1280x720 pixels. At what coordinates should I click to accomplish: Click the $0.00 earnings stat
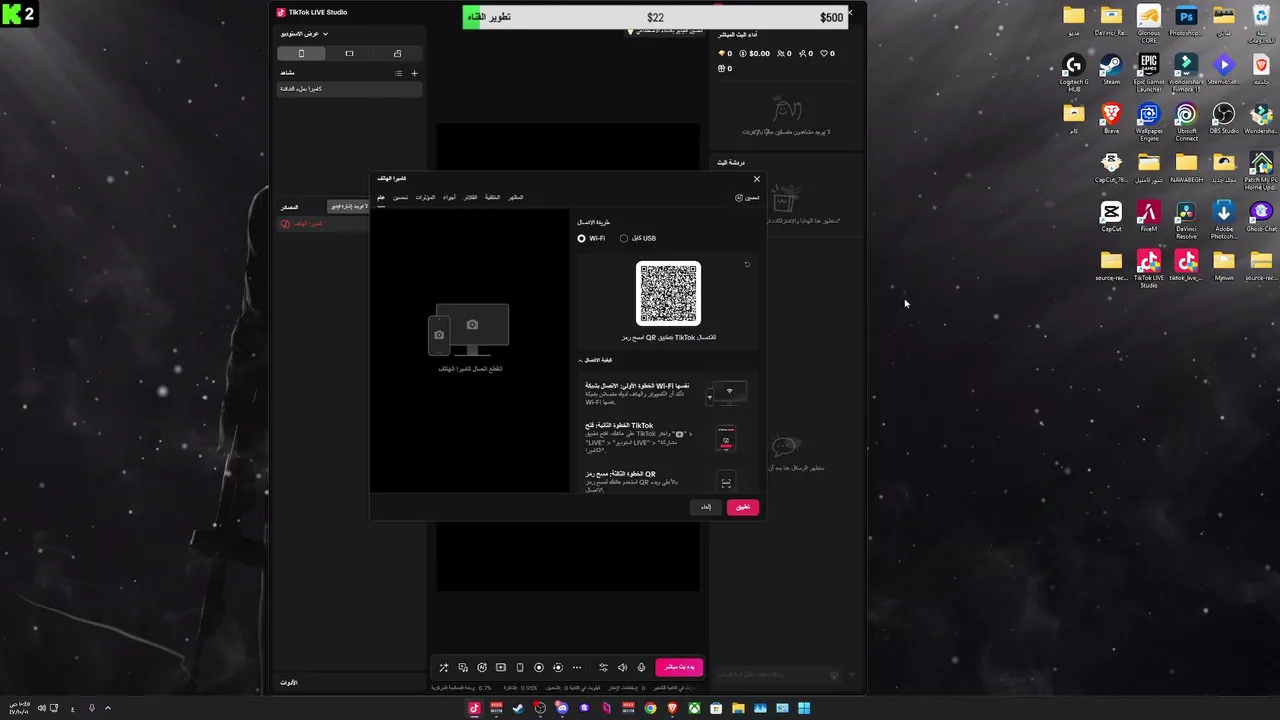coord(755,54)
